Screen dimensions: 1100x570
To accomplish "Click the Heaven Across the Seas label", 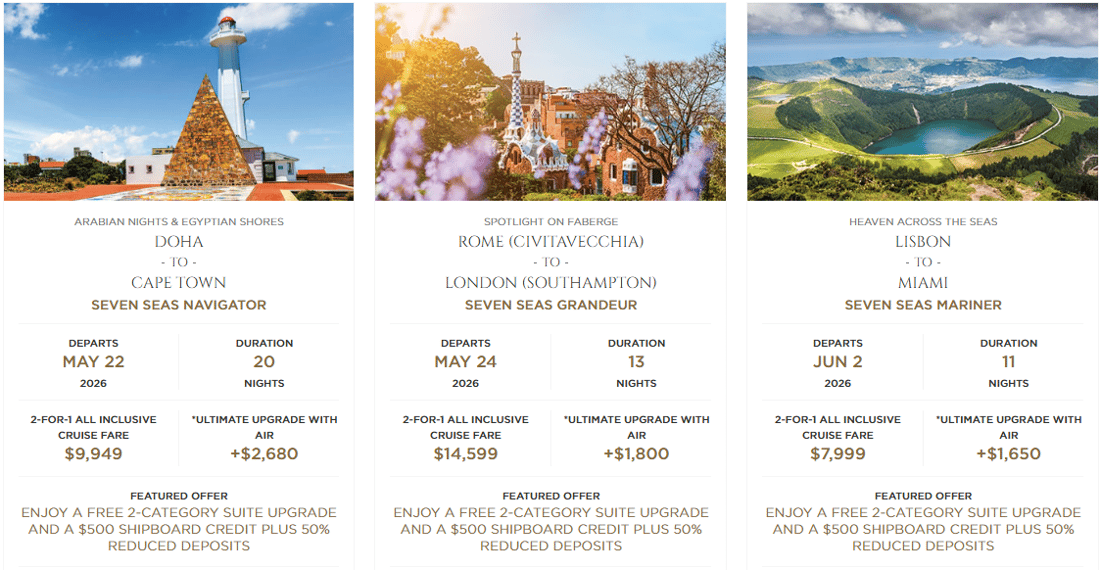I will point(923,222).
